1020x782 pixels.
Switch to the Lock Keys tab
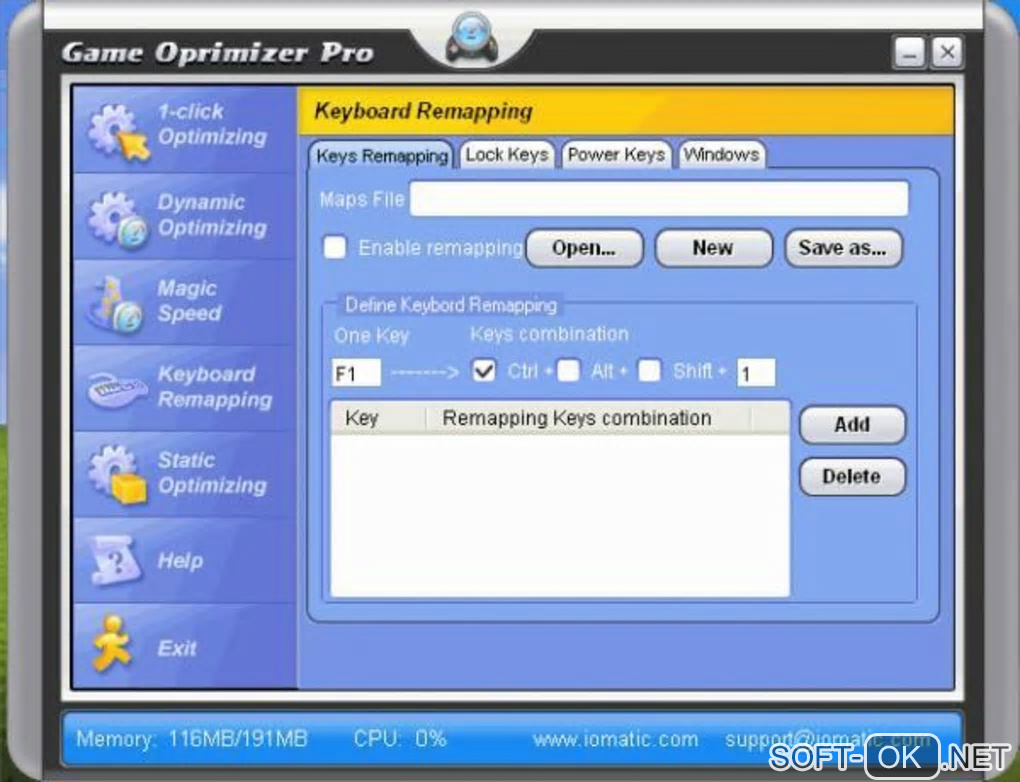click(507, 155)
